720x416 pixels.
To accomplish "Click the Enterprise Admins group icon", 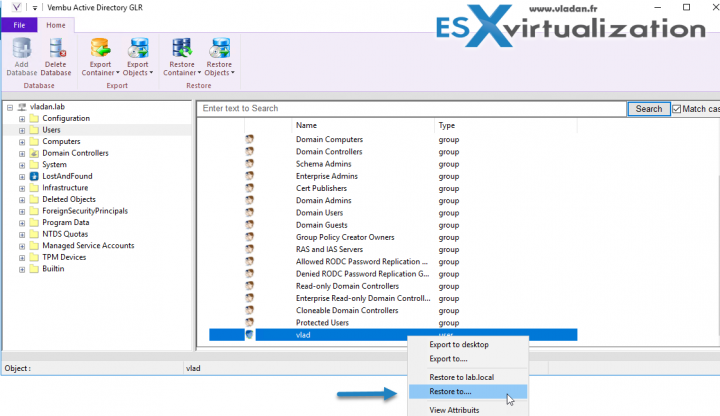I will pos(249,175).
